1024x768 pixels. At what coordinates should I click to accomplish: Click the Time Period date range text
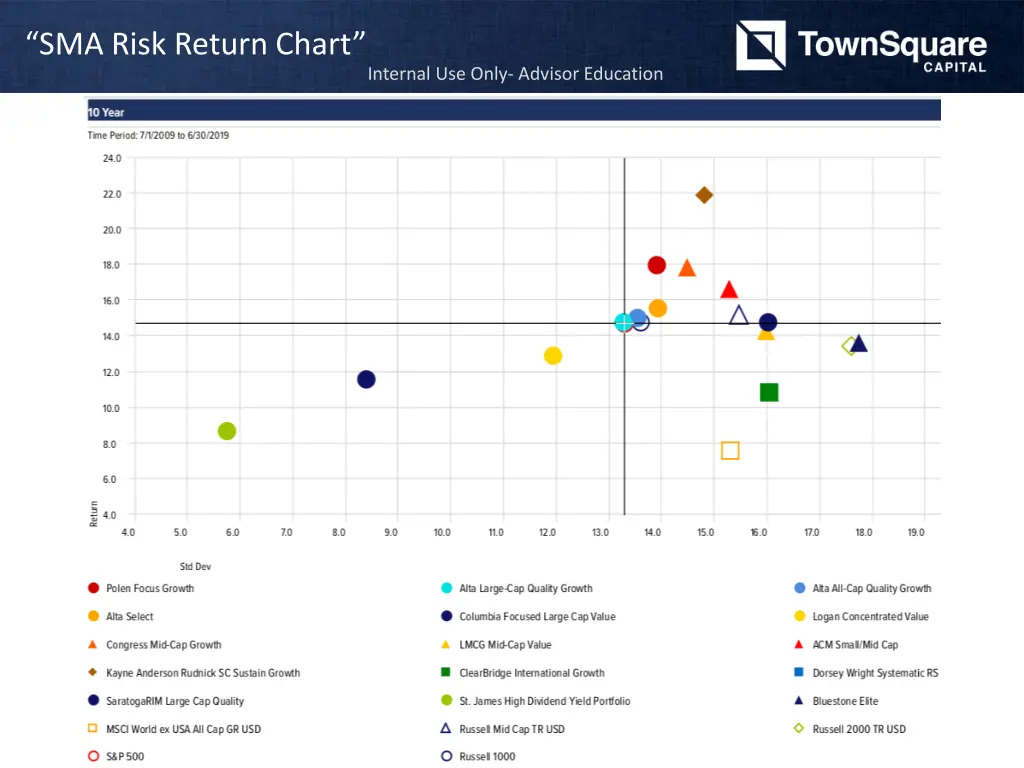click(158, 136)
